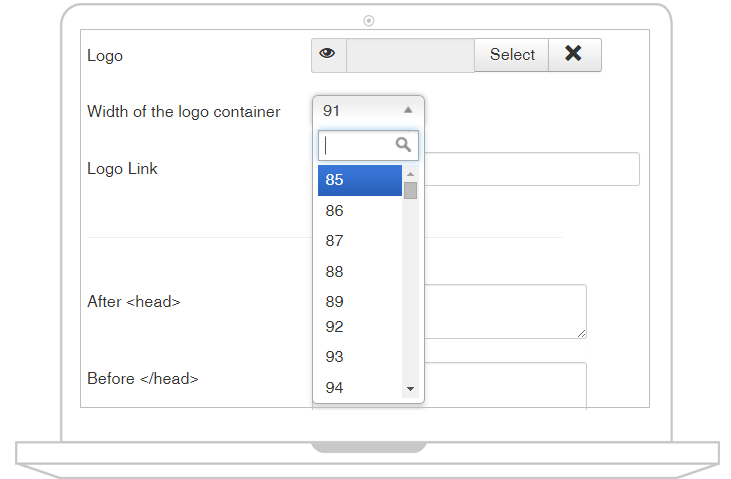Click the magnifier icon in dropdown search
731x479 pixels.
point(403,145)
